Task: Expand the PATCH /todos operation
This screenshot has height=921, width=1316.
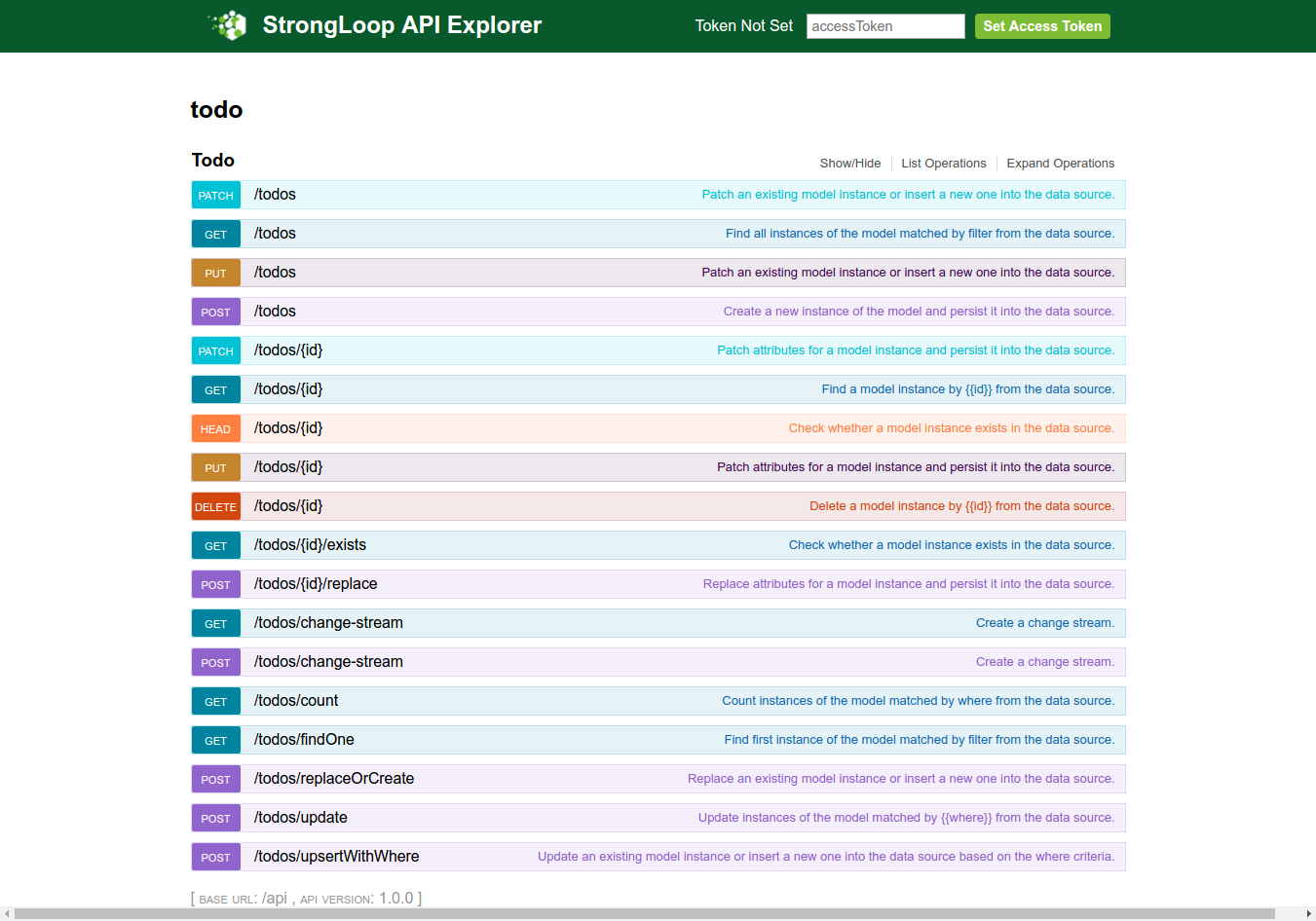Action: click(x=275, y=195)
